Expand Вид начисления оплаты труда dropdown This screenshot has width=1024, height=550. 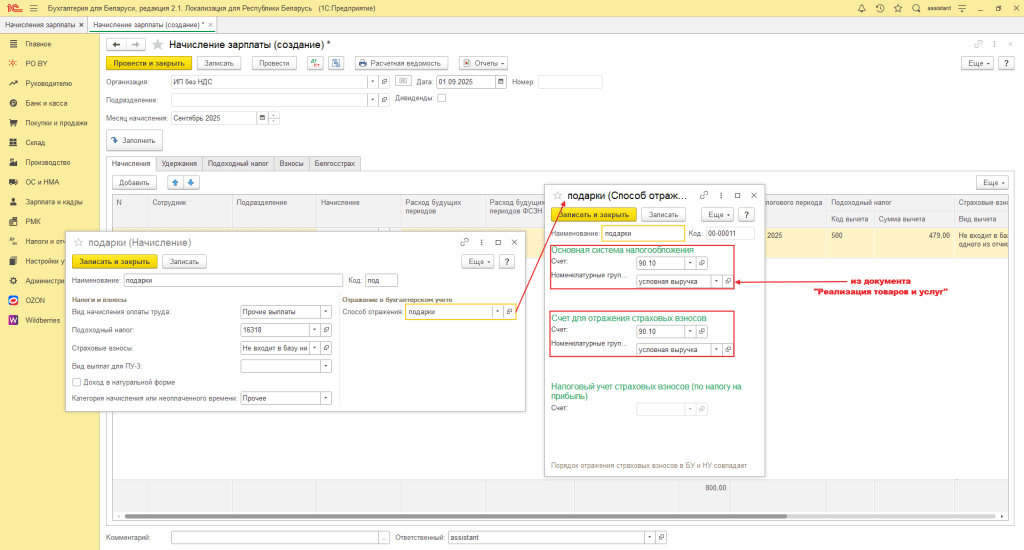coord(326,312)
